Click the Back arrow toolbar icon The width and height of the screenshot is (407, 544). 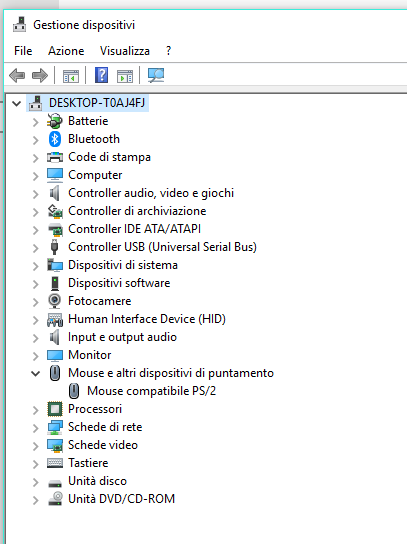tap(17, 75)
